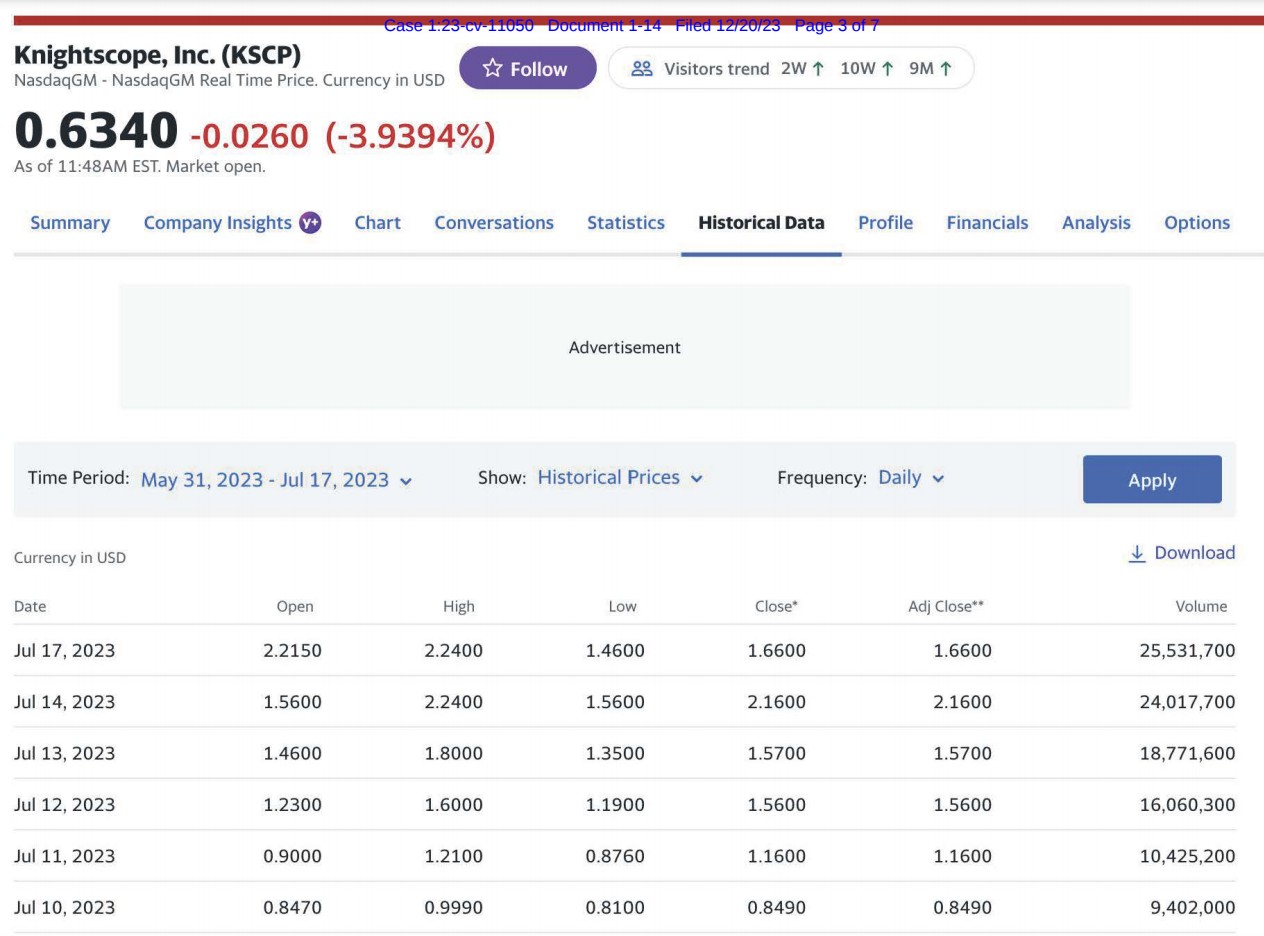Screen dimensions: 1264x936
Task: Open the Chart tab
Action: [x=377, y=223]
